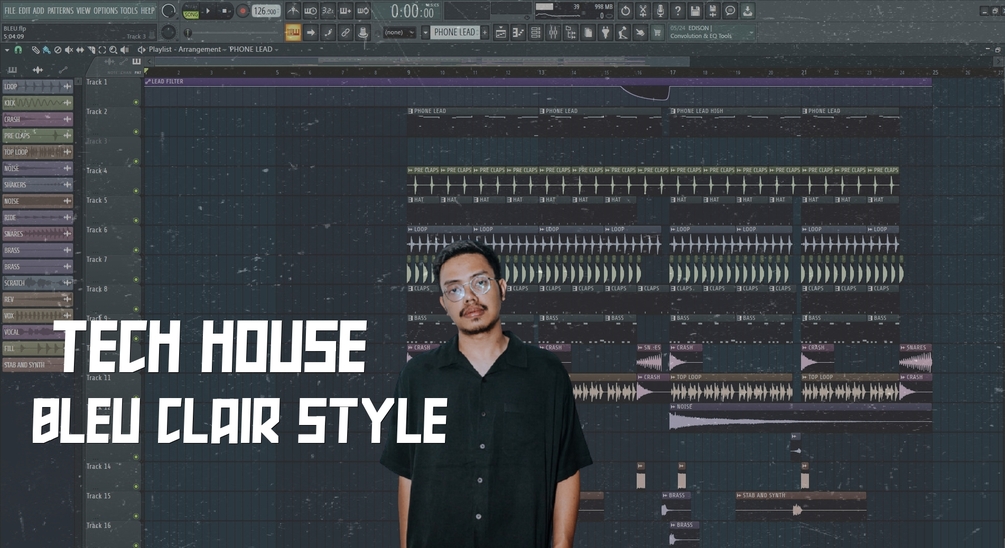
Task: Select the Paint brush tool in playlist toolbar
Action: coord(46,49)
